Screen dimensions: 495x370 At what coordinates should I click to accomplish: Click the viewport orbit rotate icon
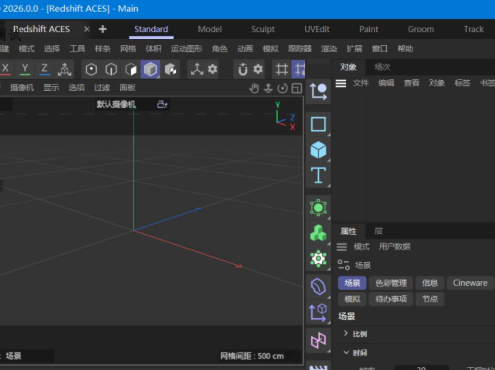(x=282, y=88)
